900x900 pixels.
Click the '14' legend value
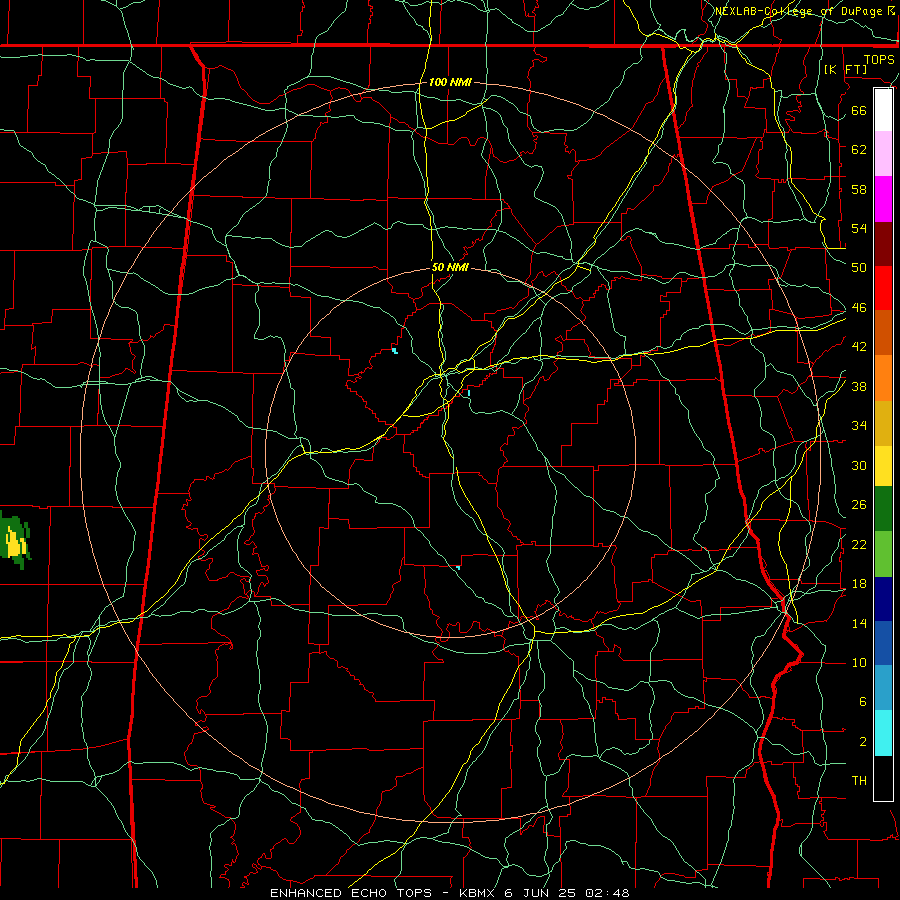point(859,623)
